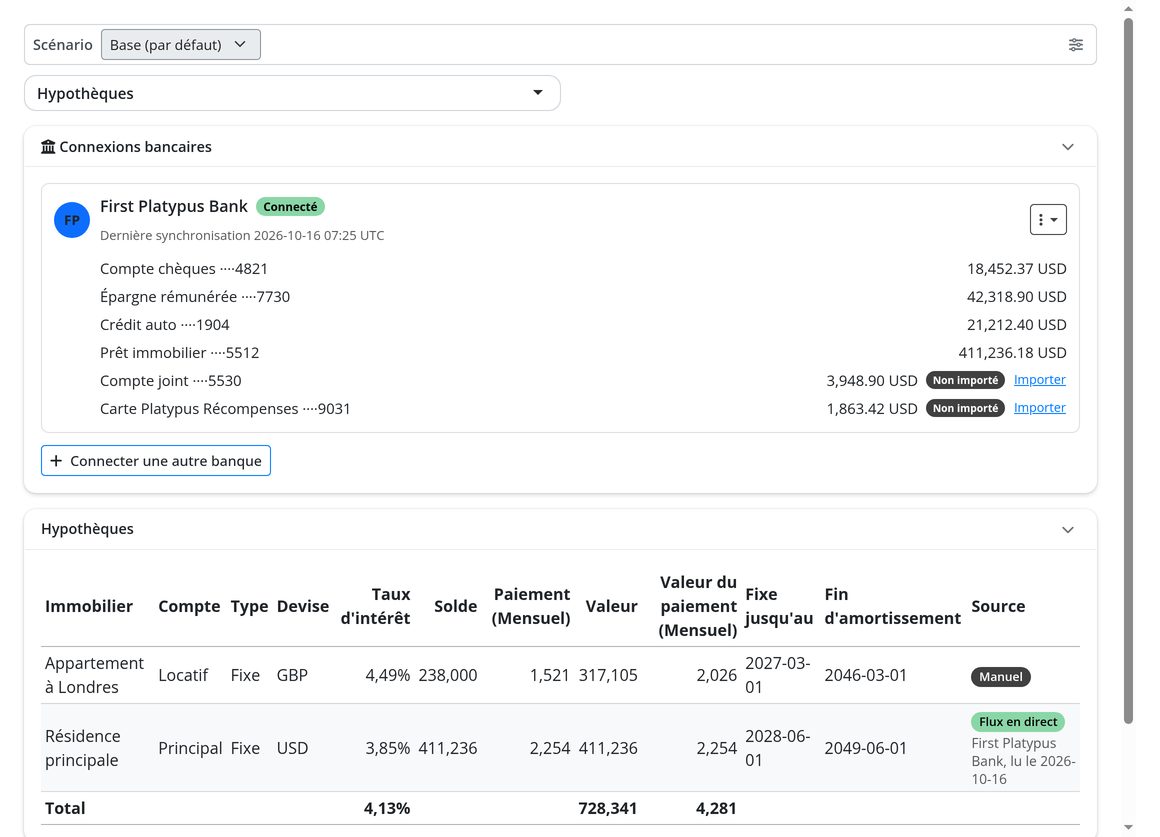Viewport: 1160px width, 837px height.
Task: Click Non importé badge for Carte Platypus Récompenses
Action: [x=965, y=409]
